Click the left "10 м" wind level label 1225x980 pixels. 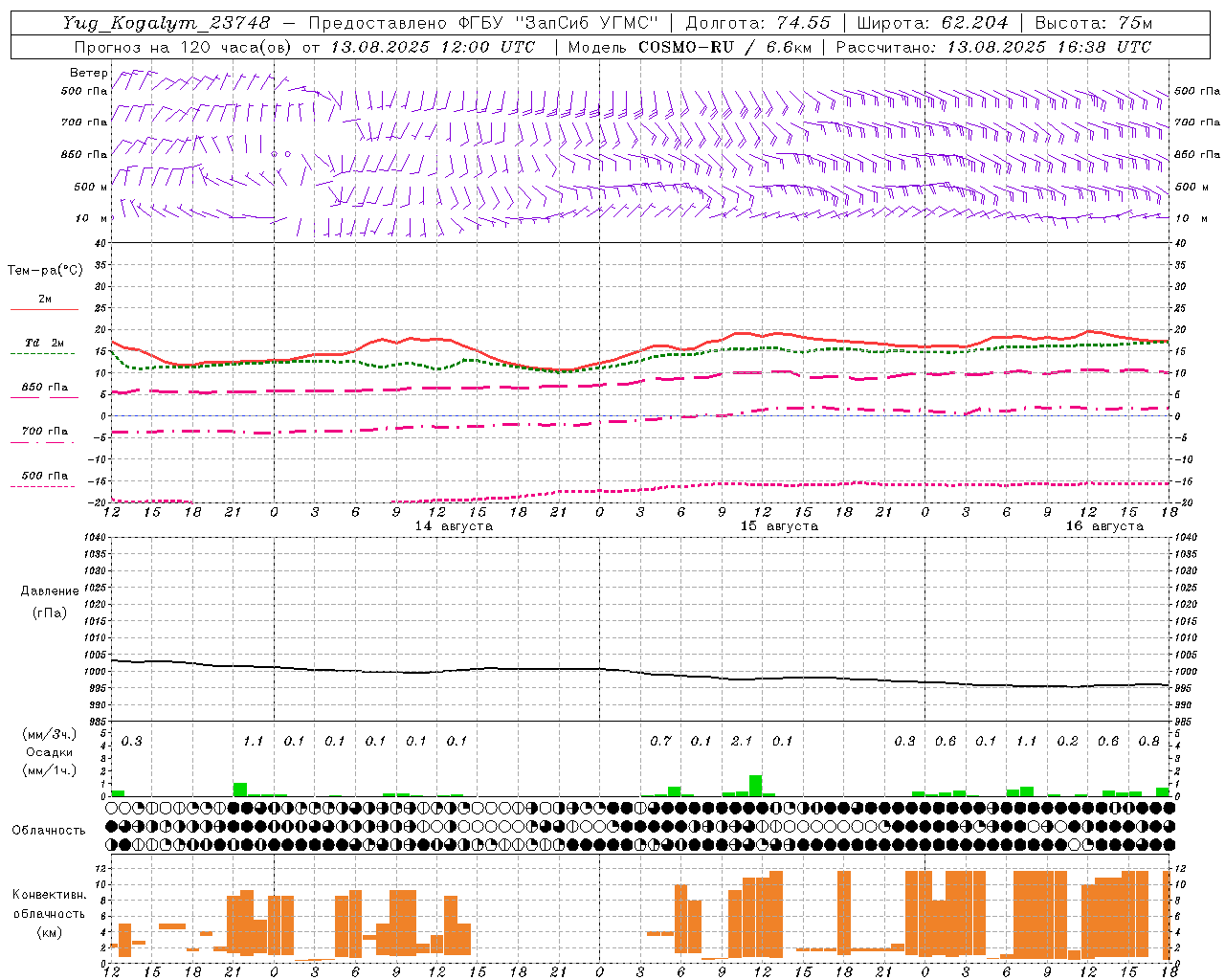click(x=91, y=218)
